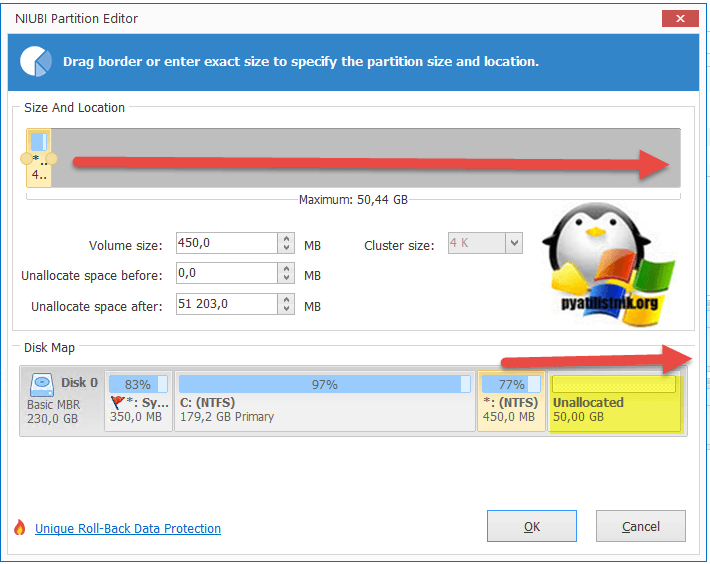Image resolution: width=710 pixels, height=564 pixels.
Task: Select the C: (NTFS) partition
Action: coord(325,401)
